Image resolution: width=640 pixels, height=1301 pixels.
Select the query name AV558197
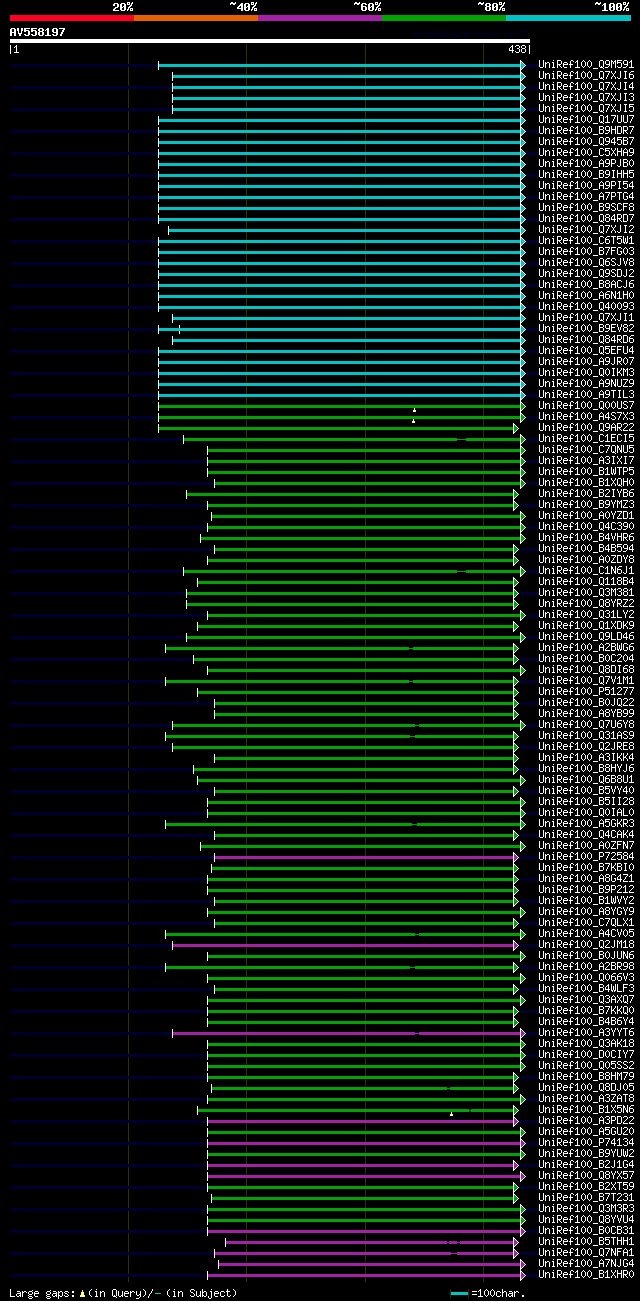(x=38, y=32)
